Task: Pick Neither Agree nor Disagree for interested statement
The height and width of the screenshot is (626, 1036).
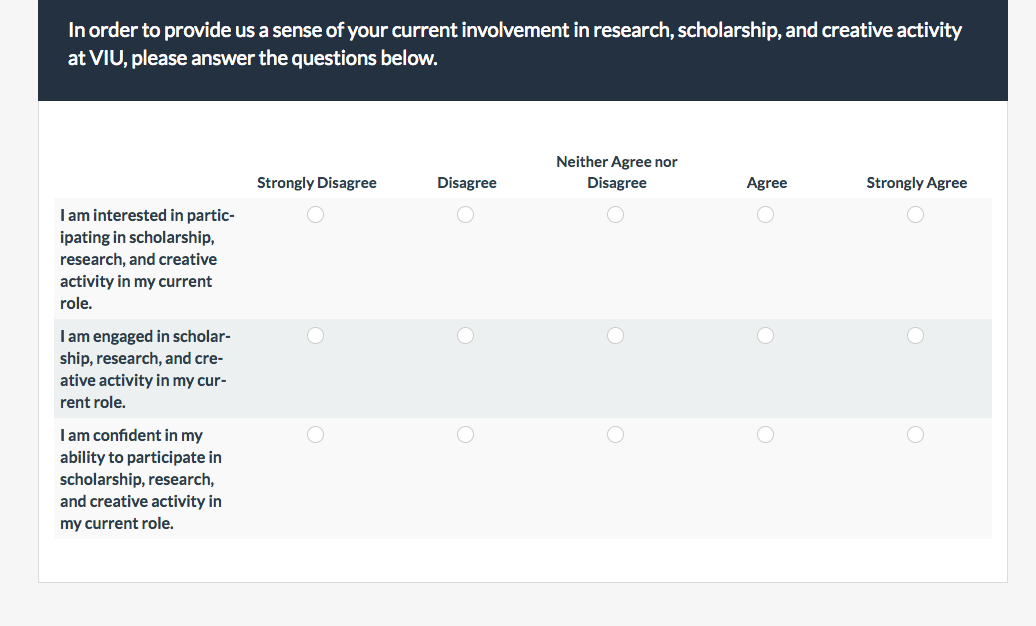Action: (x=616, y=215)
